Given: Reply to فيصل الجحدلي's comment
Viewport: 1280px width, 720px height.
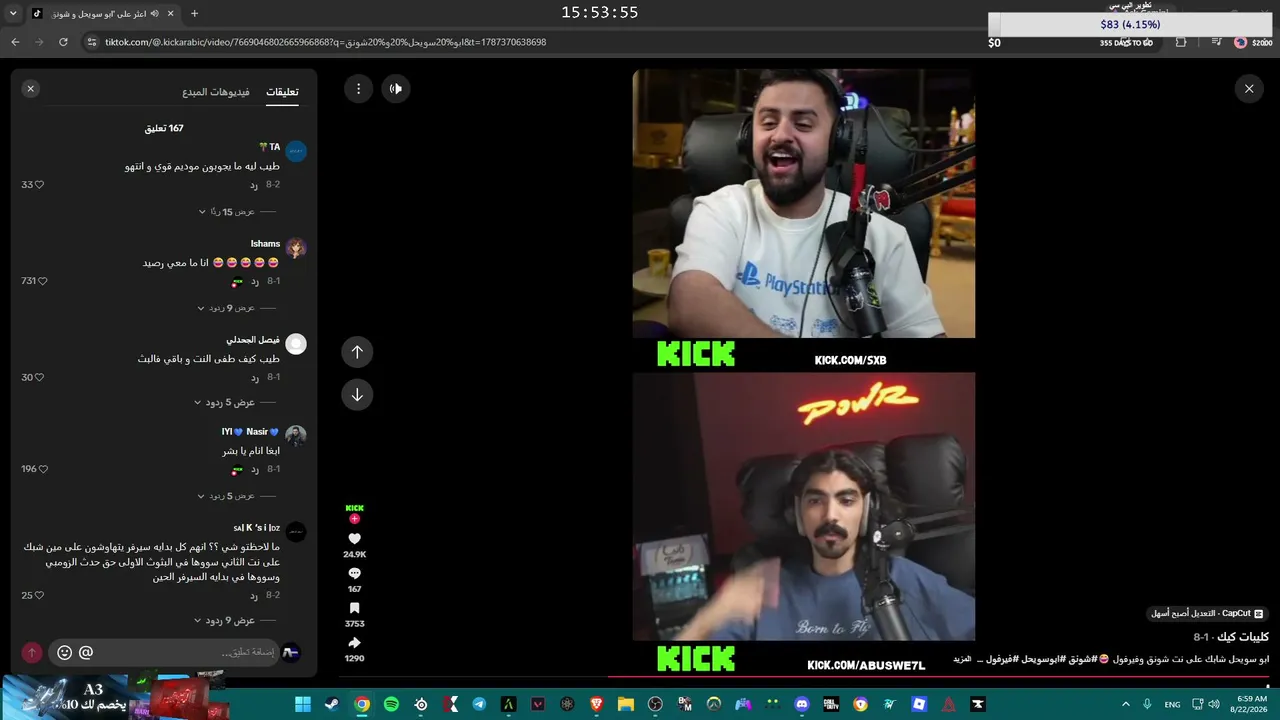Looking at the screenshot, I should coord(254,377).
